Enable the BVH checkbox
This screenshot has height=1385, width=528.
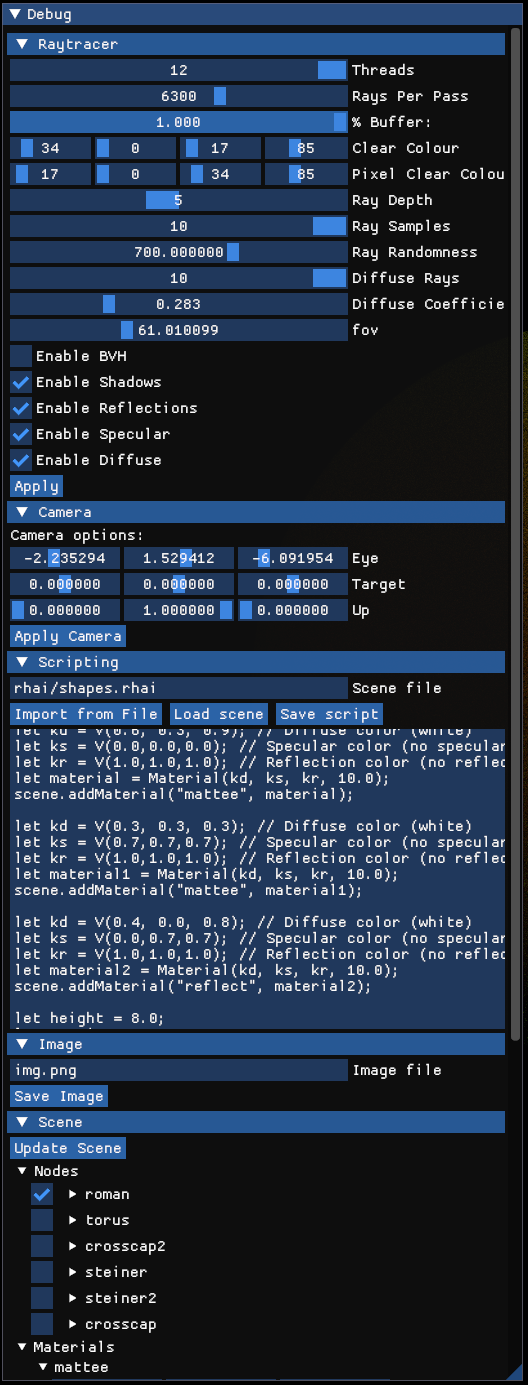click(21, 356)
